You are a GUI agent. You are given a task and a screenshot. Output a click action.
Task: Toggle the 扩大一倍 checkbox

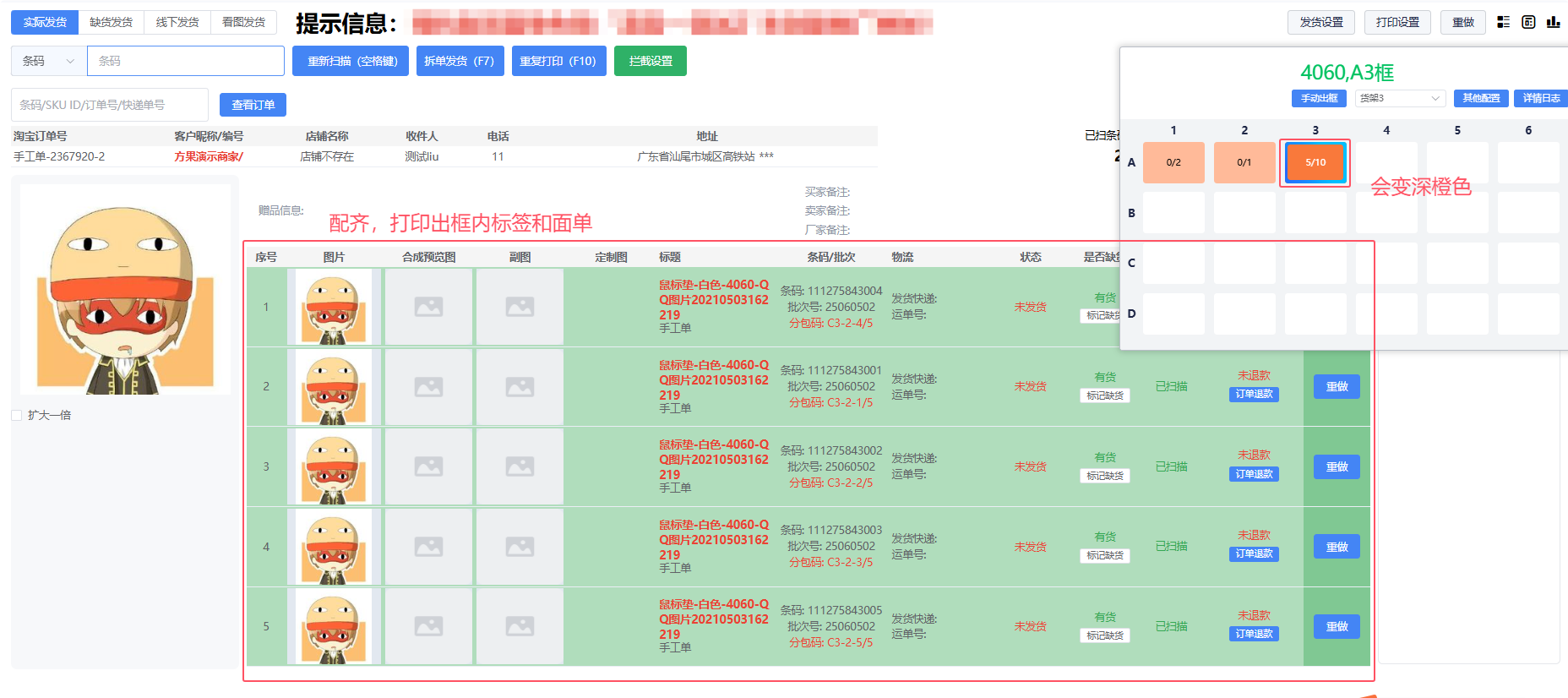click(x=17, y=415)
